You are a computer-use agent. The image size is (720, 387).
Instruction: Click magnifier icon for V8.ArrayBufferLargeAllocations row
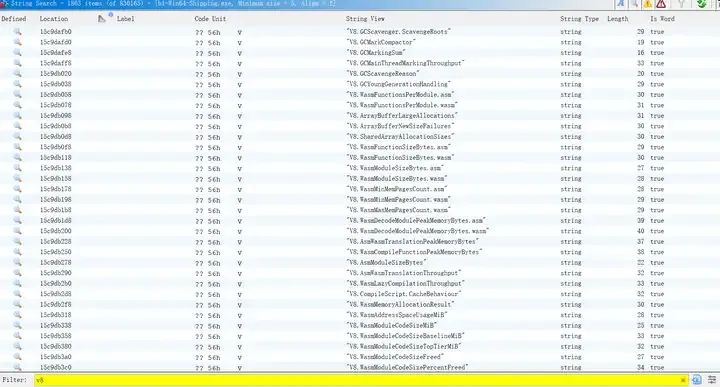17,116
